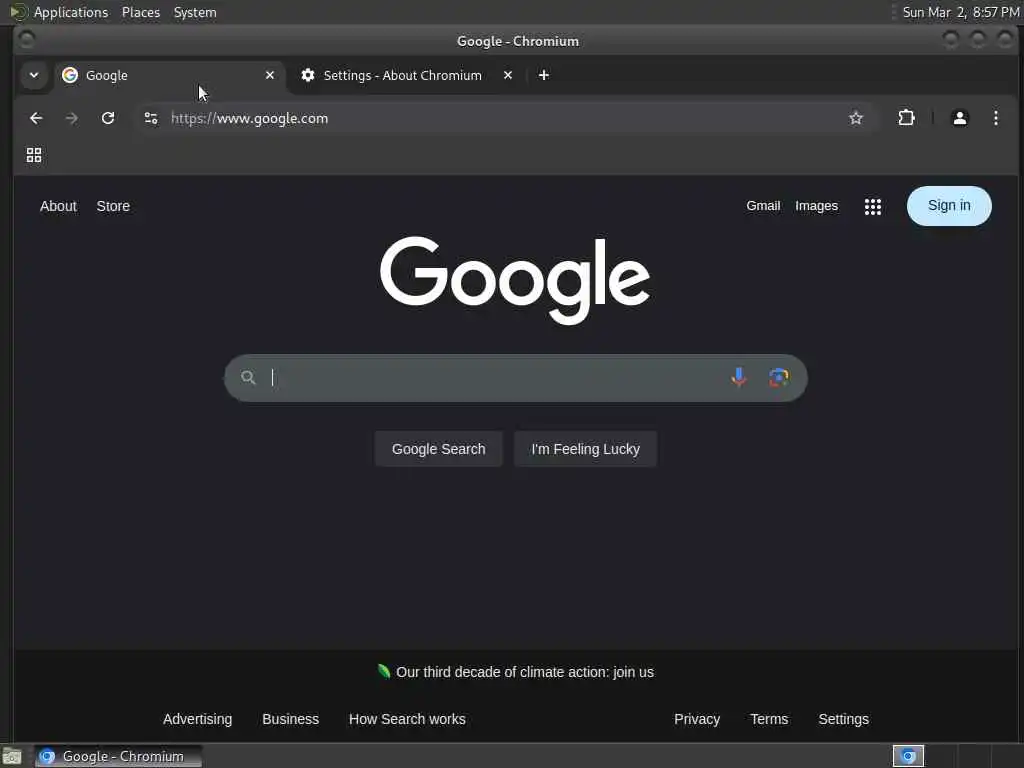Close the Settings - About Chromium tab
This screenshot has width=1024, height=768.
pyautogui.click(x=507, y=75)
